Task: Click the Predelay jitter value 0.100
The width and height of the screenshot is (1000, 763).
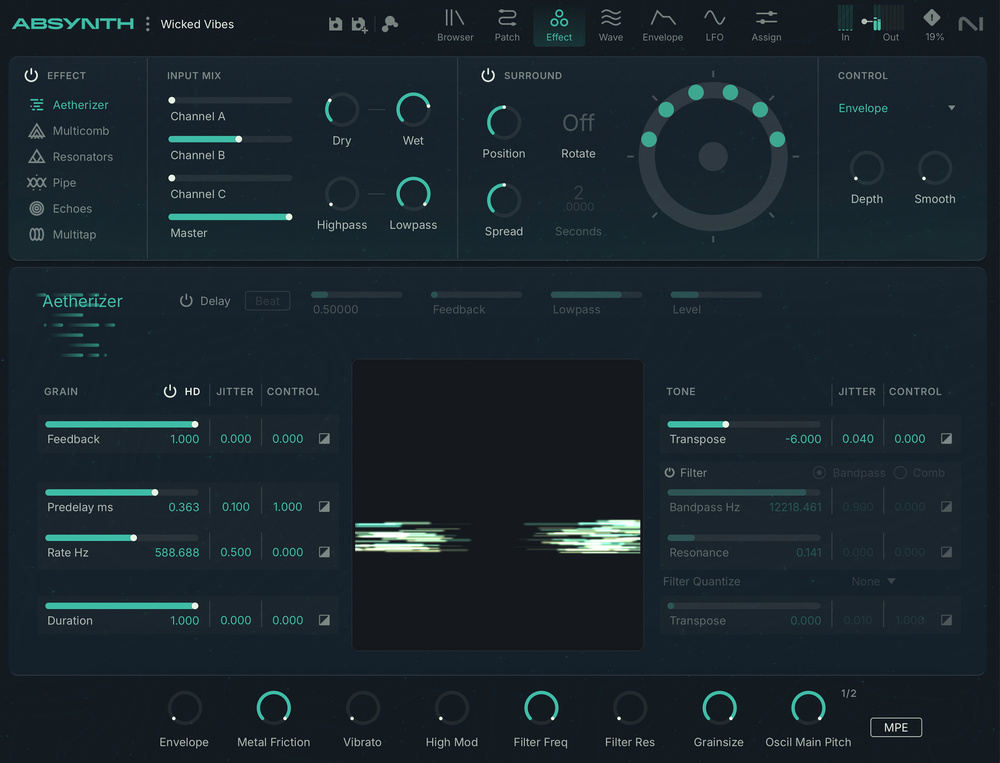Action: (235, 507)
